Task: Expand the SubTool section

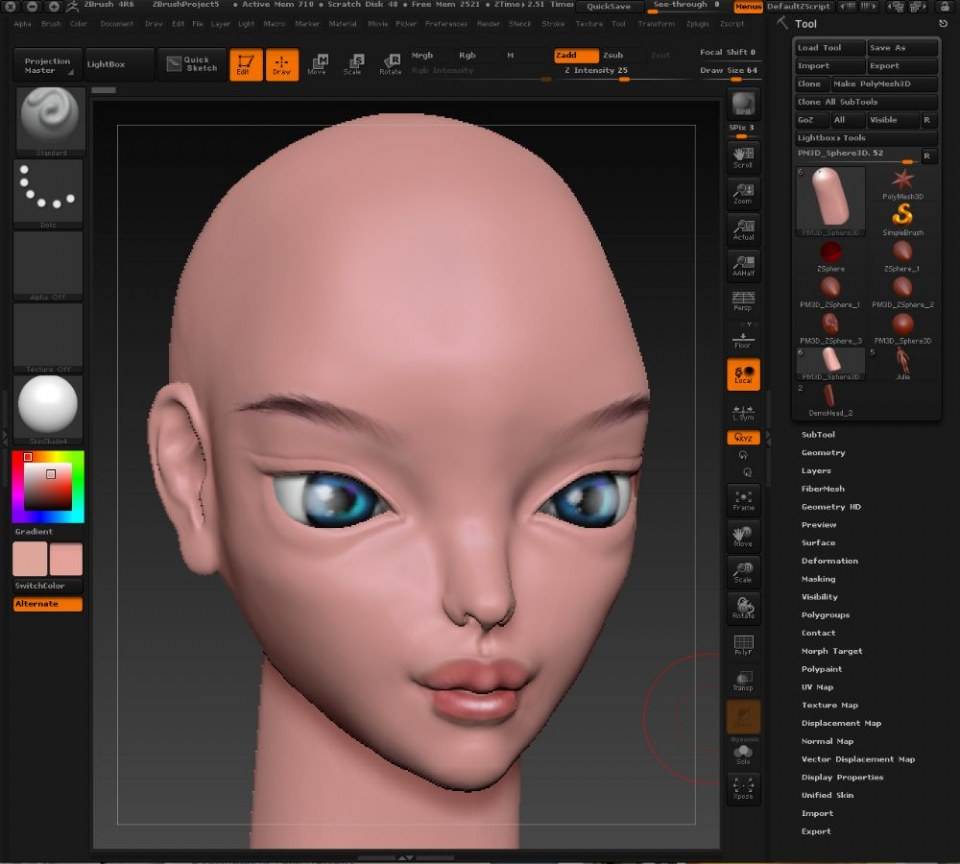Action: tap(818, 434)
